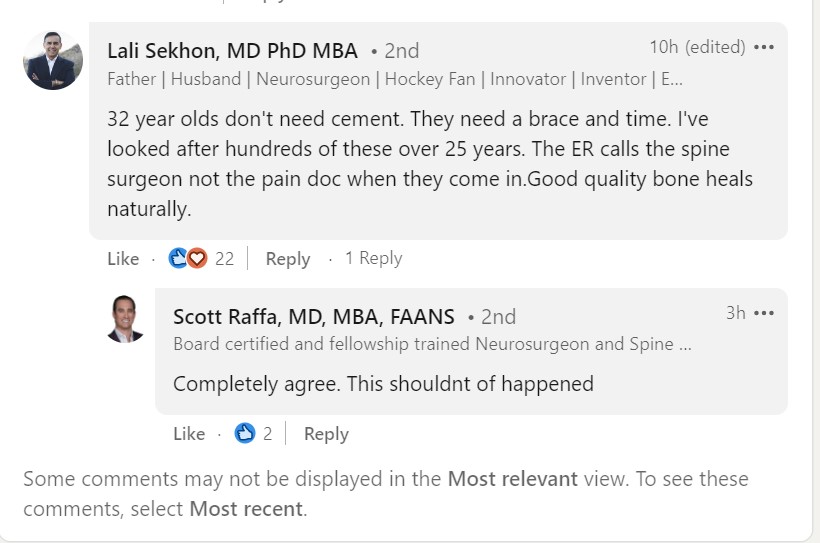Open options menu on Lali Sekhon's comment
Image resolution: width=820 pixels, height=543 pixels.
click(x=764, y=47)
